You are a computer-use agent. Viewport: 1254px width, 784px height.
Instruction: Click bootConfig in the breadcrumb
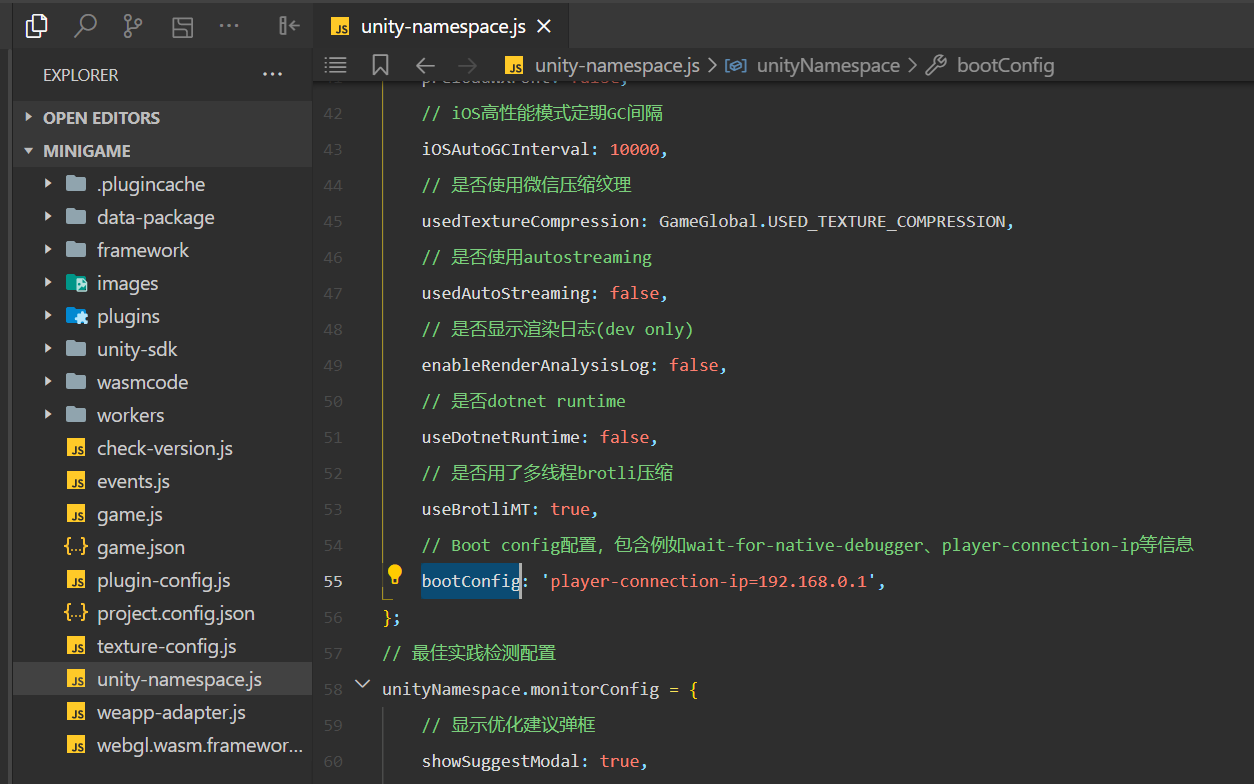coord(1005,65)
